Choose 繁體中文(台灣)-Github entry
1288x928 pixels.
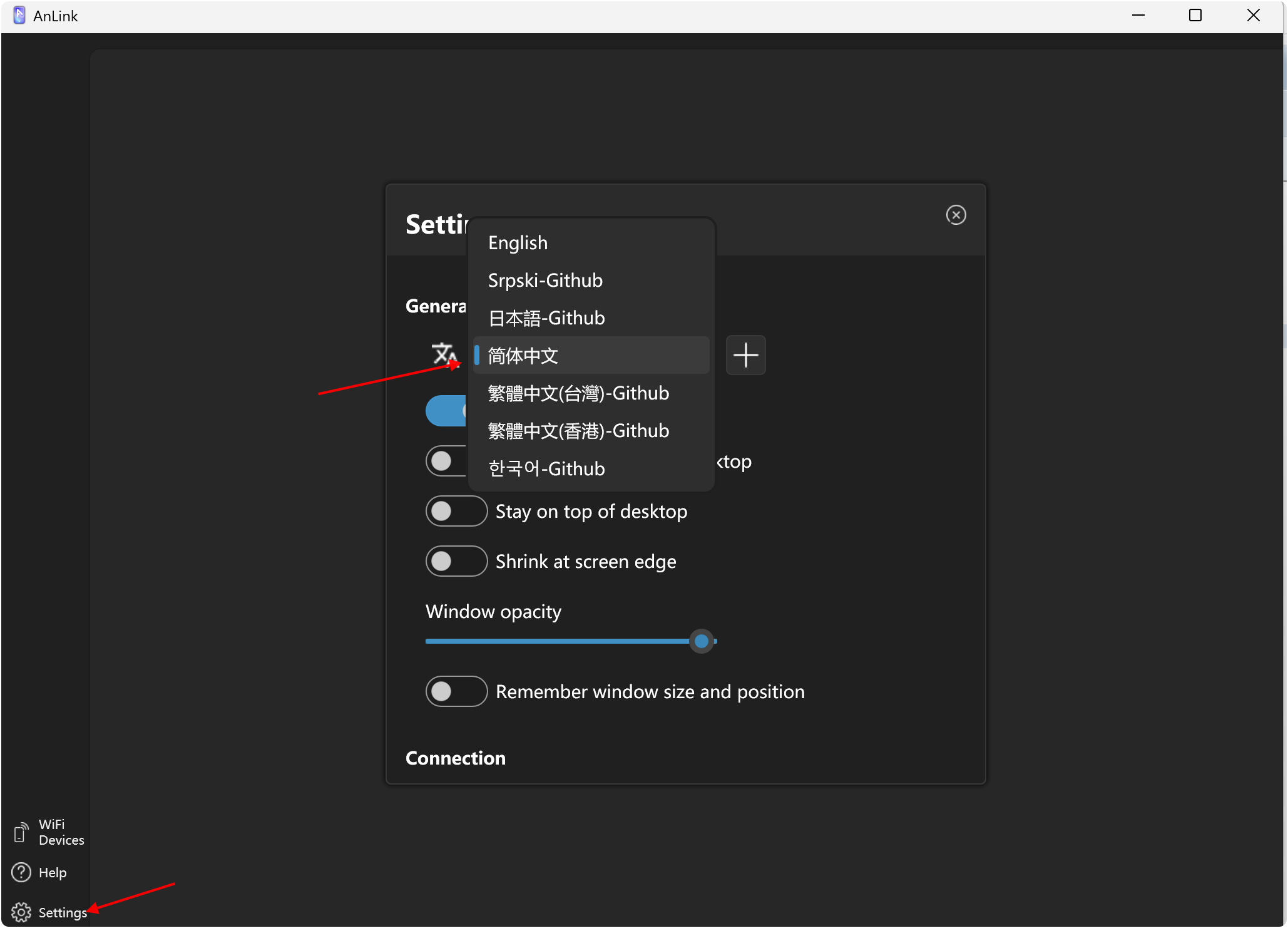(578, 393)
